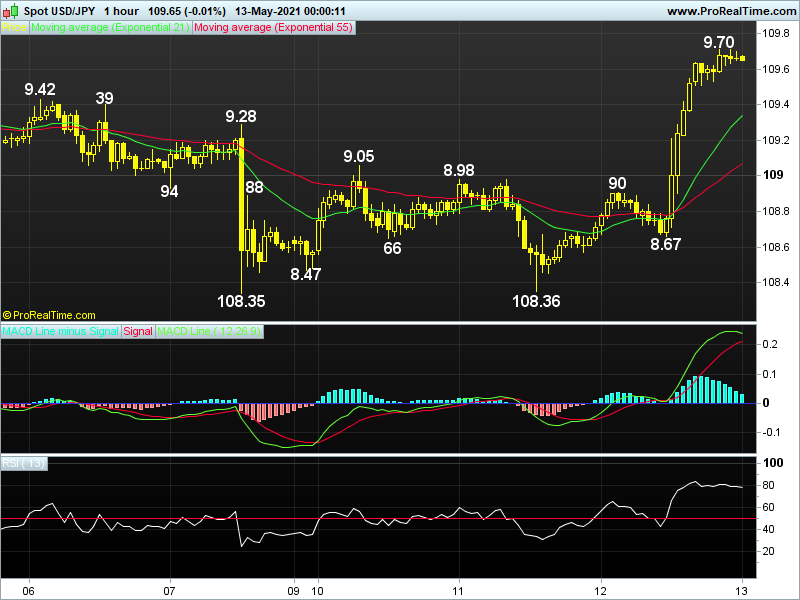This screenshot has width=800, height=600.
Task: Click the 108.35 low price annotation
Action: point(241,301)
